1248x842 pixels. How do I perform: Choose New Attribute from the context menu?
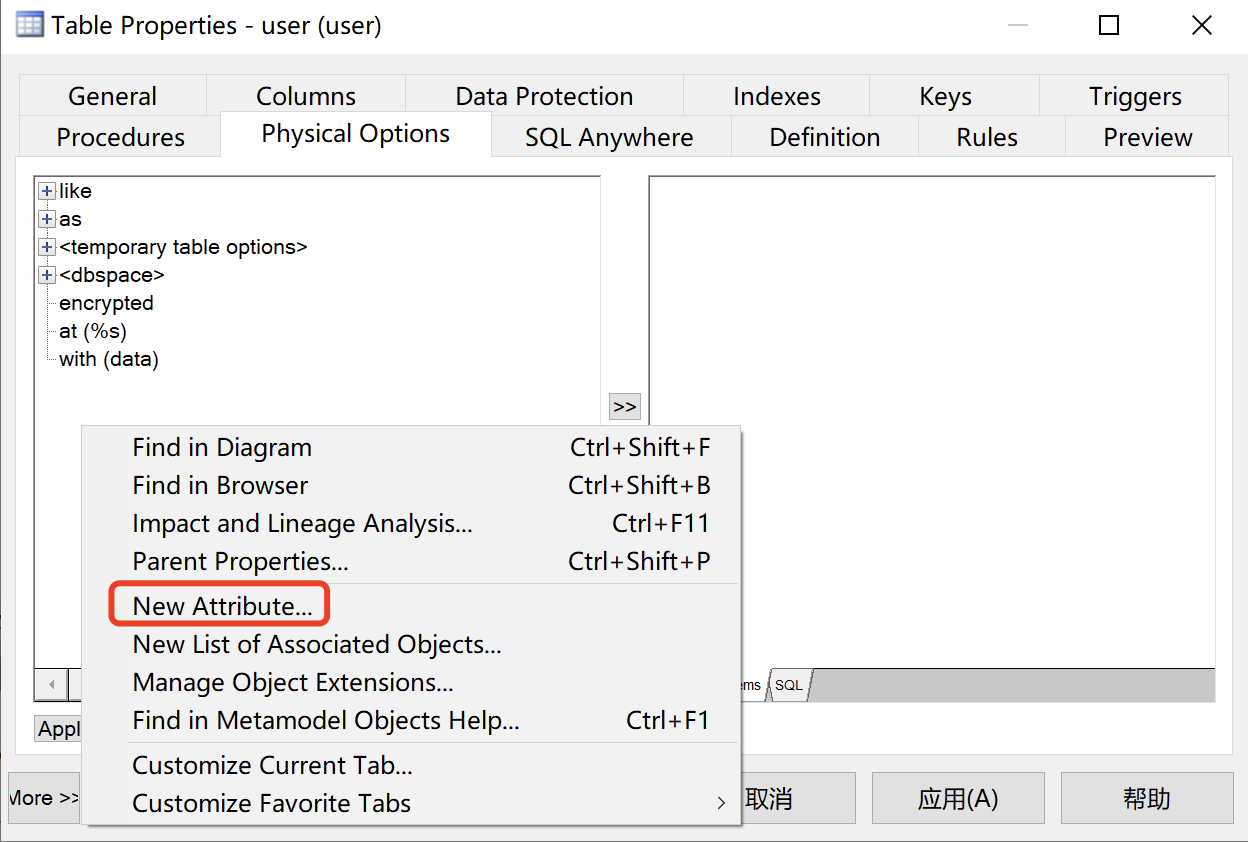click(222, 606)
